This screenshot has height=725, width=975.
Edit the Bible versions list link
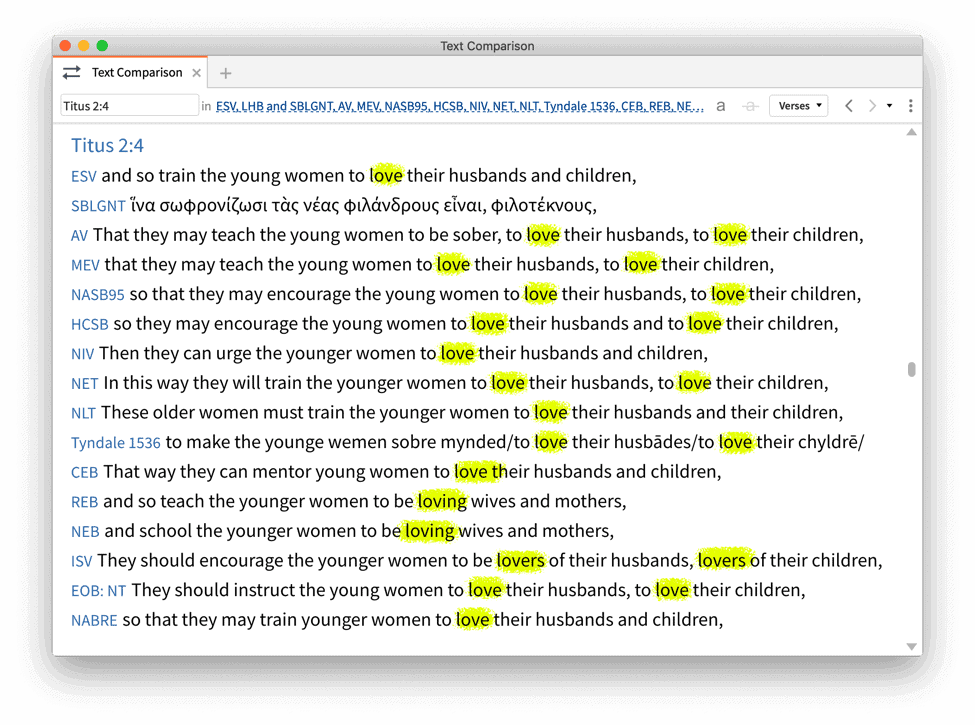(460, 106)
